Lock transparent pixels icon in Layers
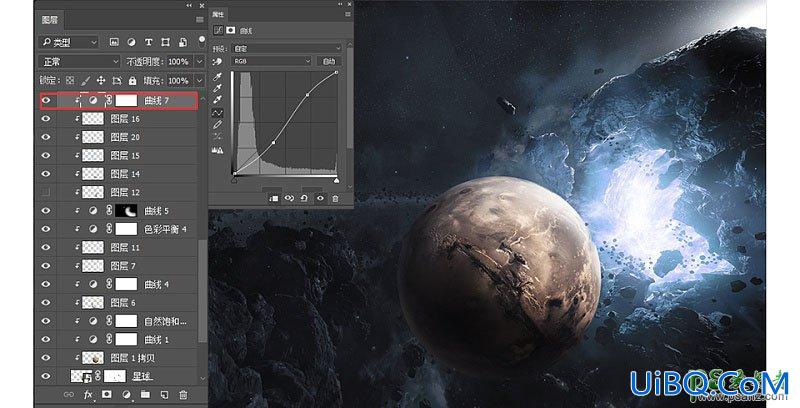 pyautogui.click(x=70, y=81)
